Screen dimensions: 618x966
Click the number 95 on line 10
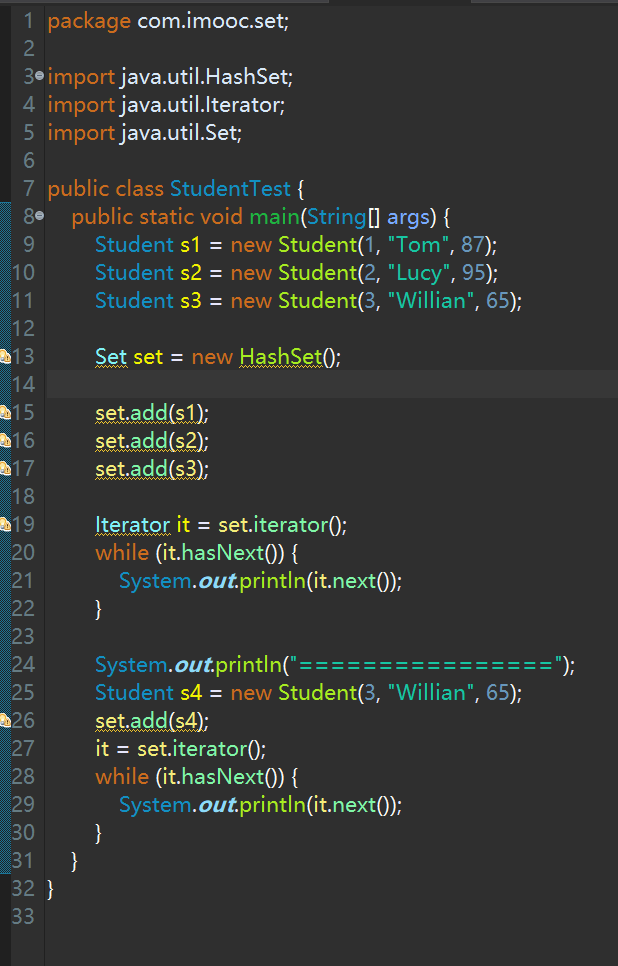(473, 274)
